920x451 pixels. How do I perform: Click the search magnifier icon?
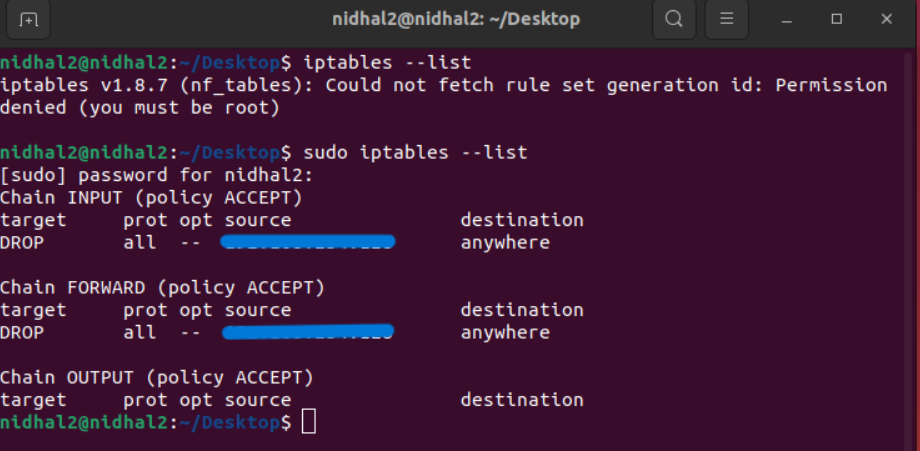pos(674,19)
